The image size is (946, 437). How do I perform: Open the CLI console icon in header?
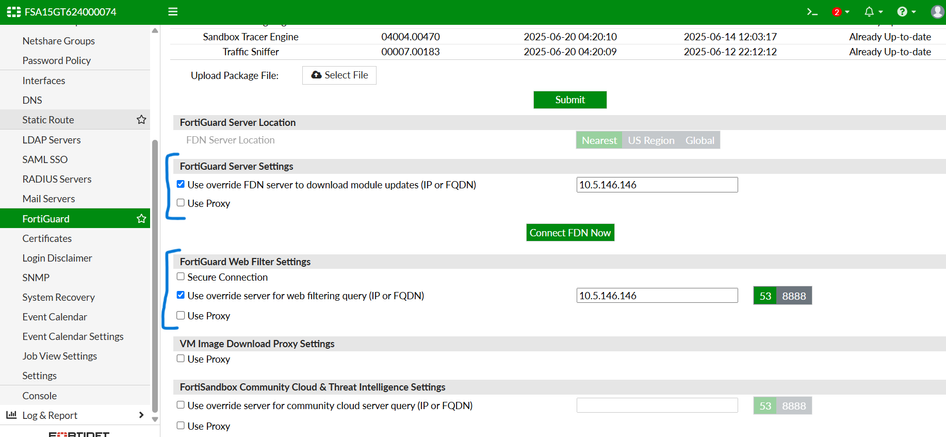813,12
